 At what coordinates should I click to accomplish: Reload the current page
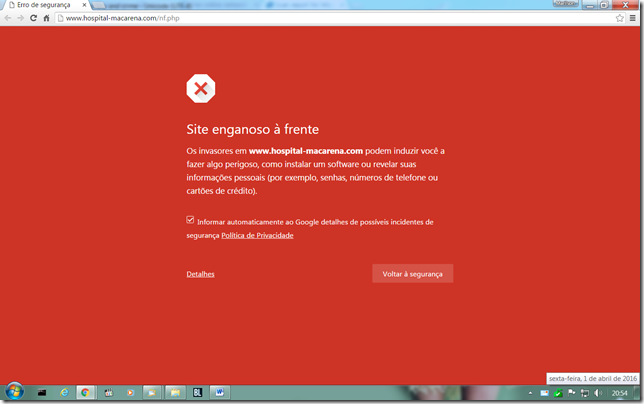click(33, 18)
